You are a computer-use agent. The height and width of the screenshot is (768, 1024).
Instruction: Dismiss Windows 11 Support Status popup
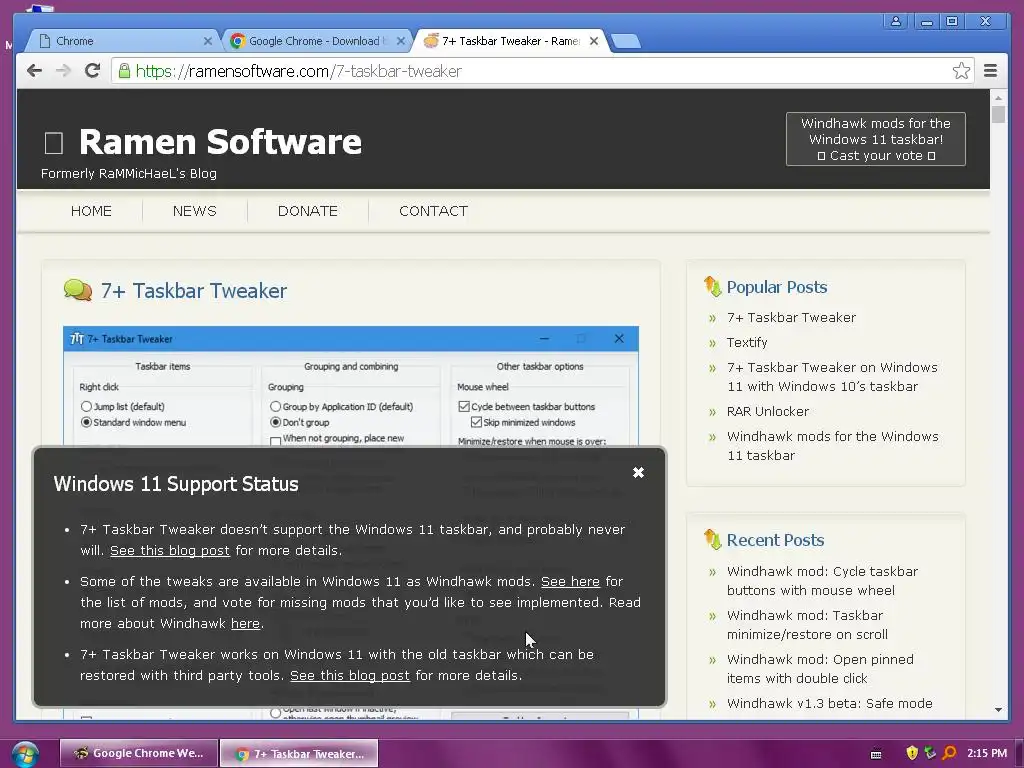tap(638, 472)
